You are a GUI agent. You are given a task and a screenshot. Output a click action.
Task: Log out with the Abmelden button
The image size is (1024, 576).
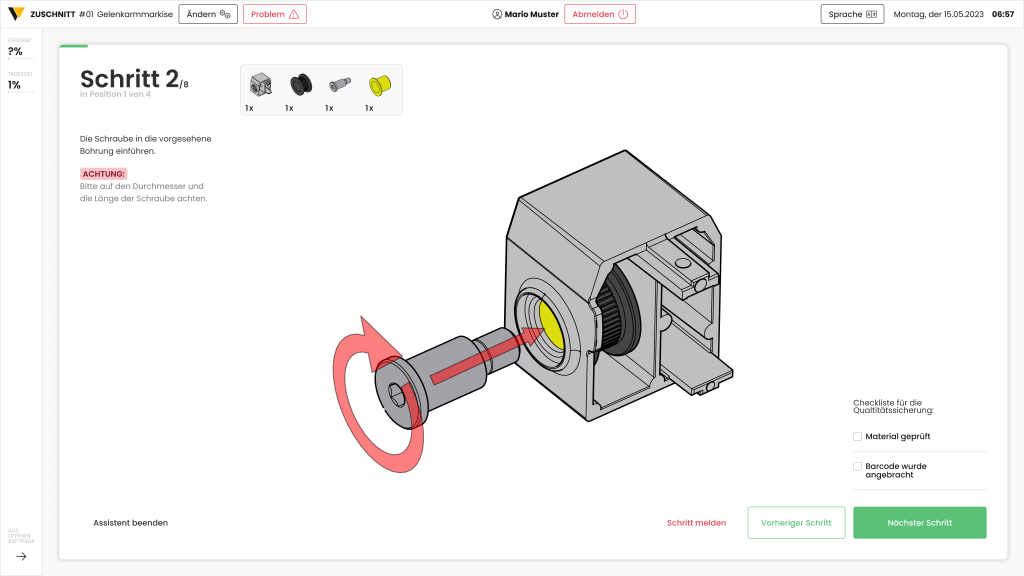tap(599, 14)
